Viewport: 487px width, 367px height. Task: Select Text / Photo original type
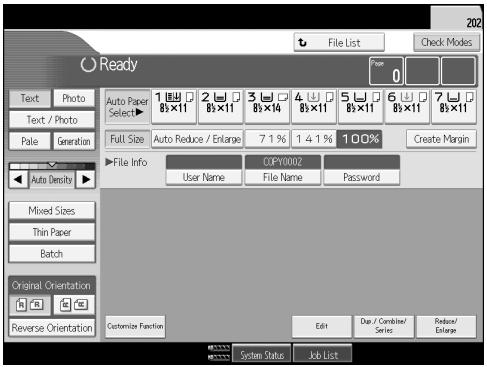[x=52, y=120]
